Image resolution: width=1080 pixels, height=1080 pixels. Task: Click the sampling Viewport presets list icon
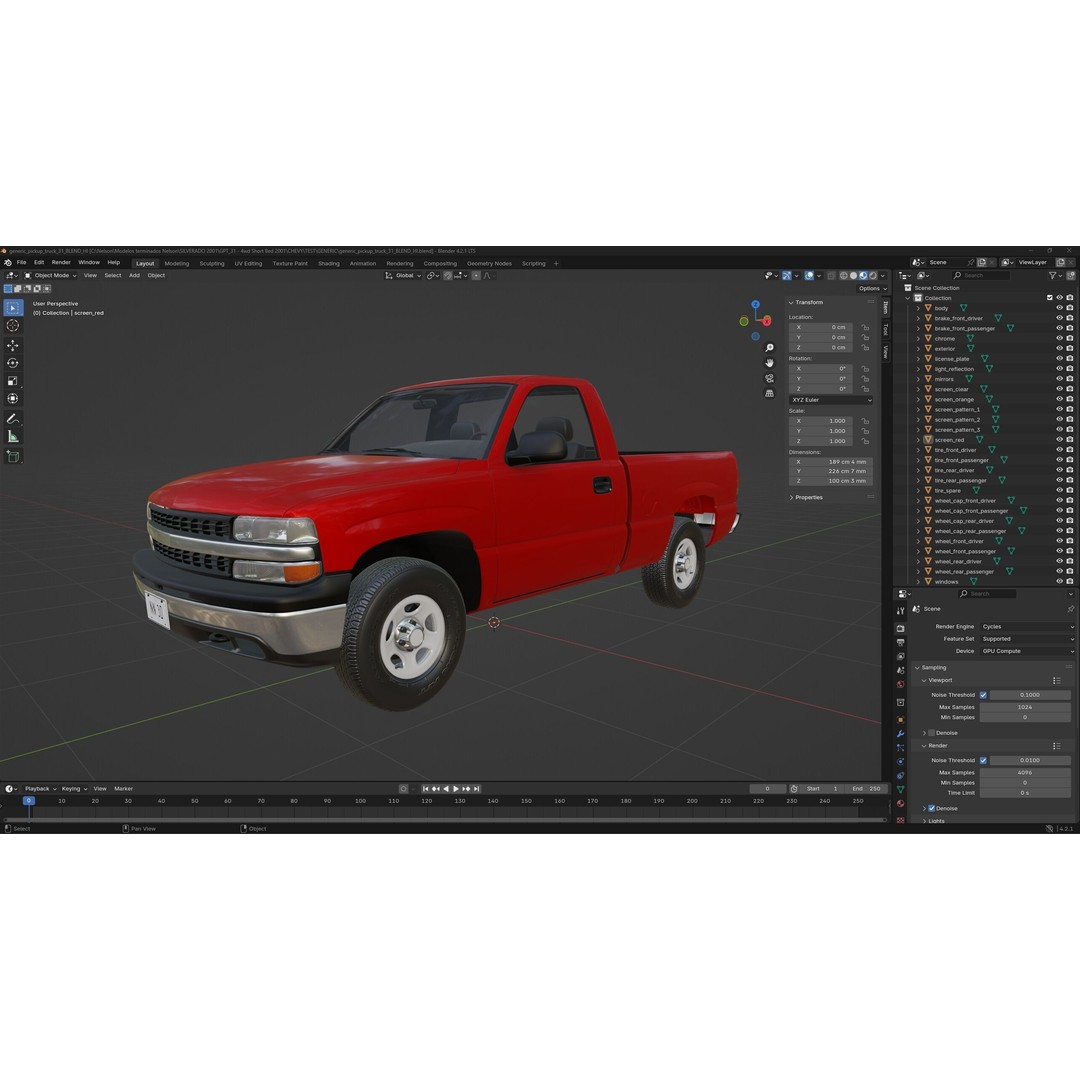click(x=1057, y=681)
